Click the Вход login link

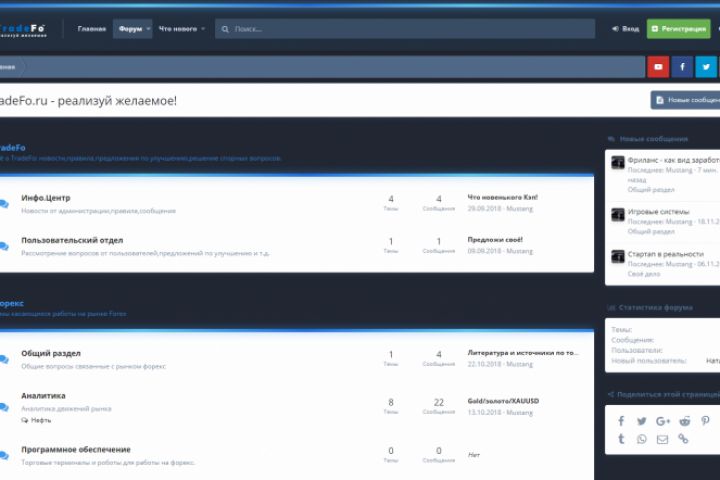tap(625, 29)
